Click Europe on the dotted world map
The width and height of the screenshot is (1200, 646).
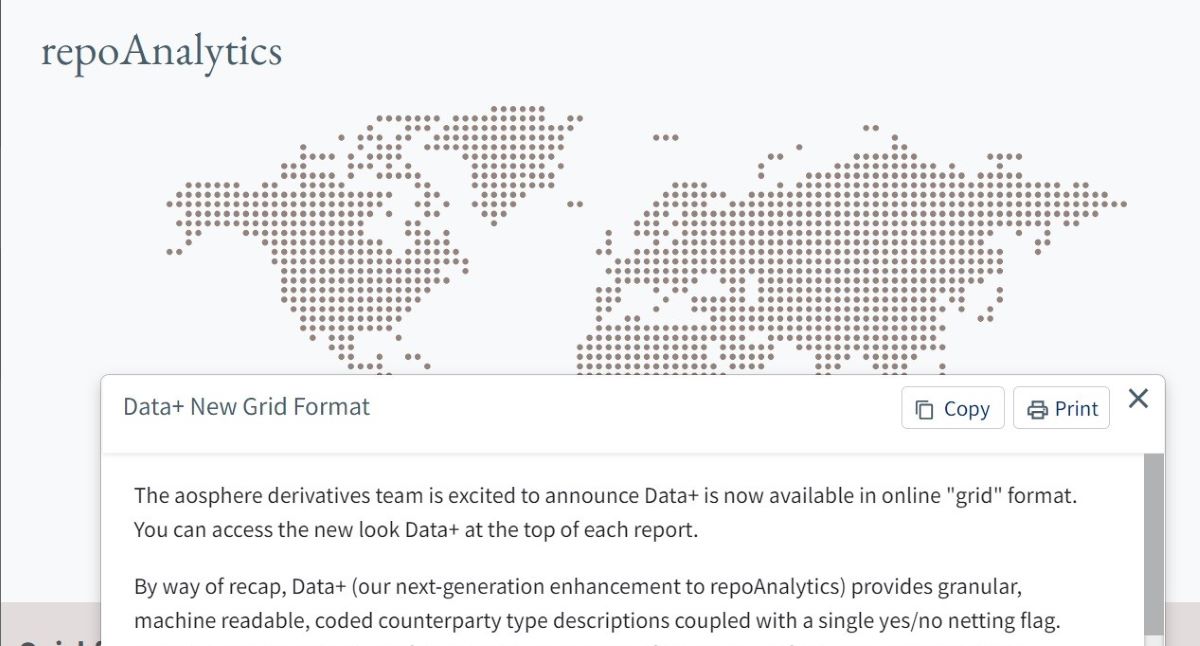[680, 290]
